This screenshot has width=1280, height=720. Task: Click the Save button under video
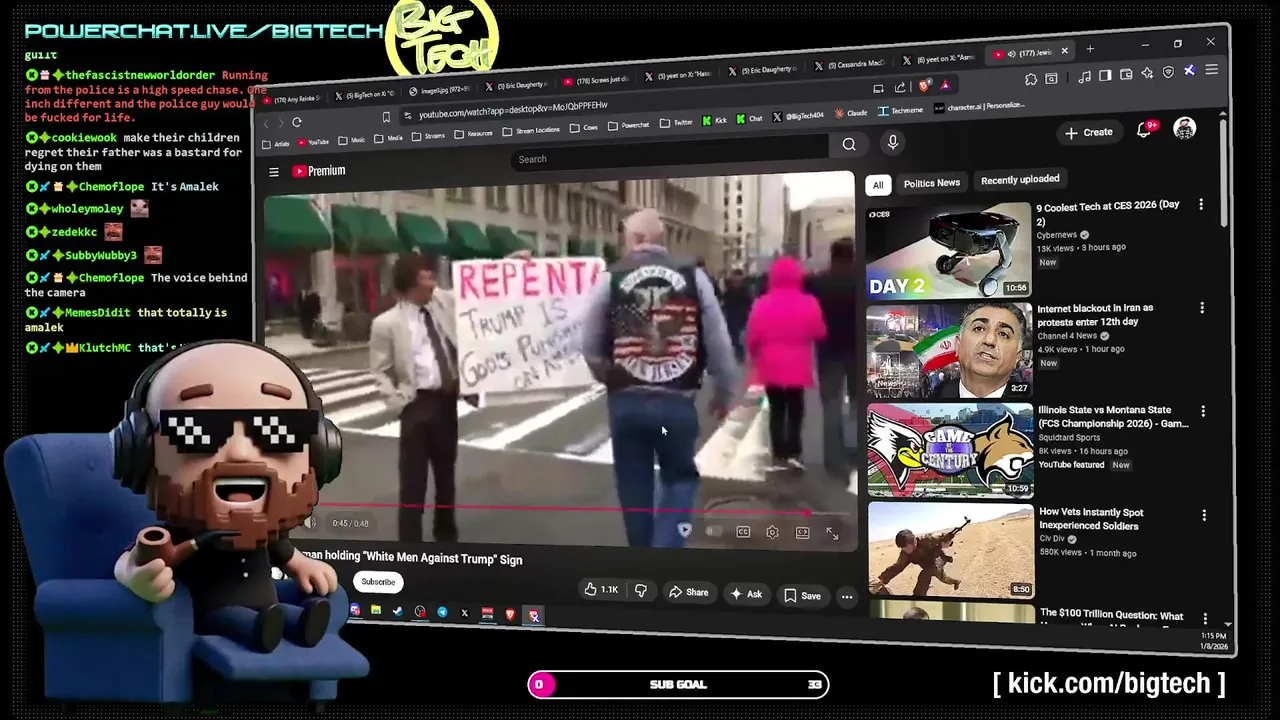coord(803,596)
